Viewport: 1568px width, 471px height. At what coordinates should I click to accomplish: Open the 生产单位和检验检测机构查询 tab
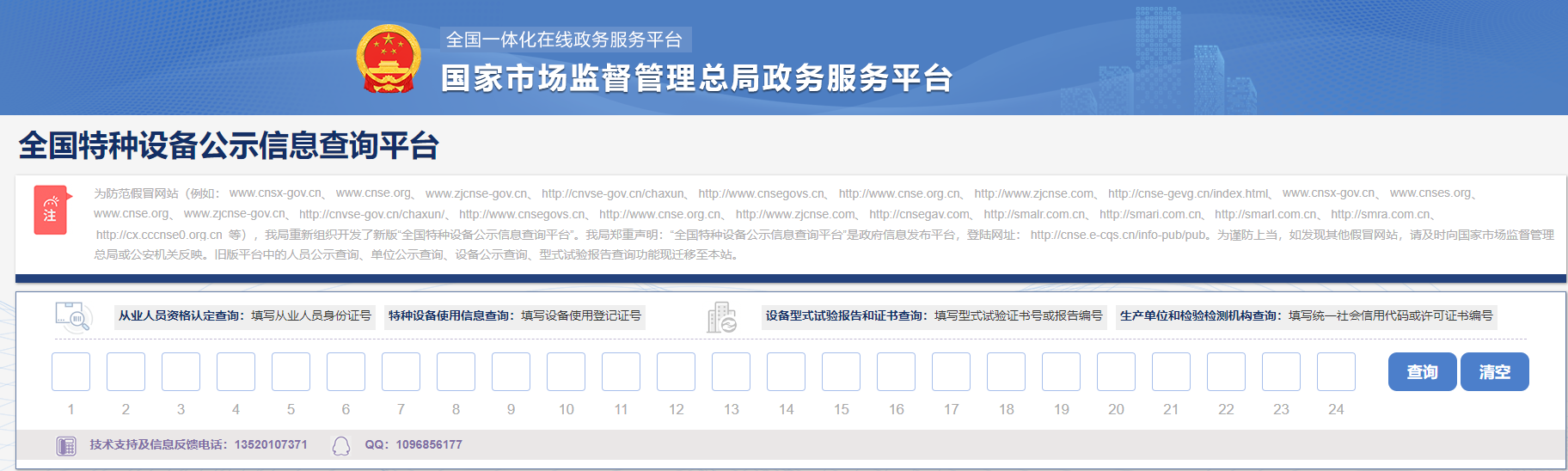(1306, 316)
